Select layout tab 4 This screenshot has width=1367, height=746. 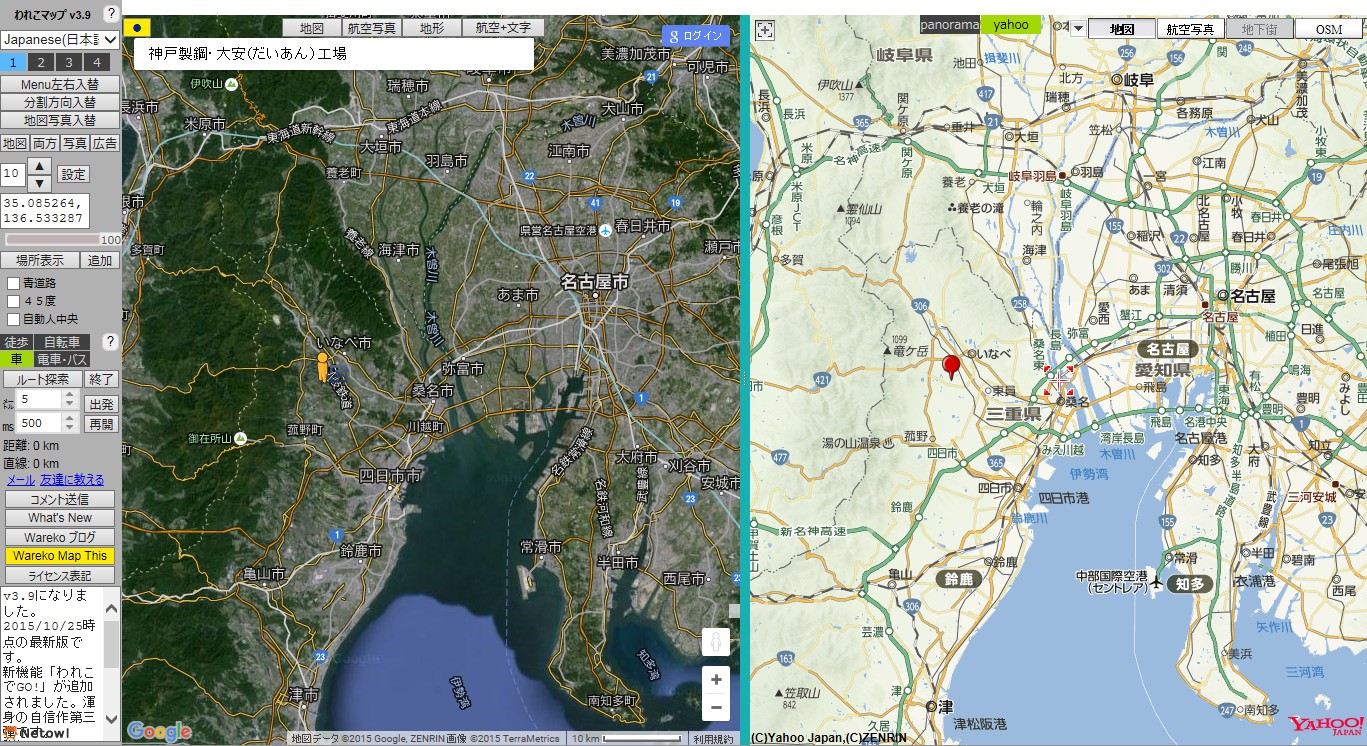(96, 62)
